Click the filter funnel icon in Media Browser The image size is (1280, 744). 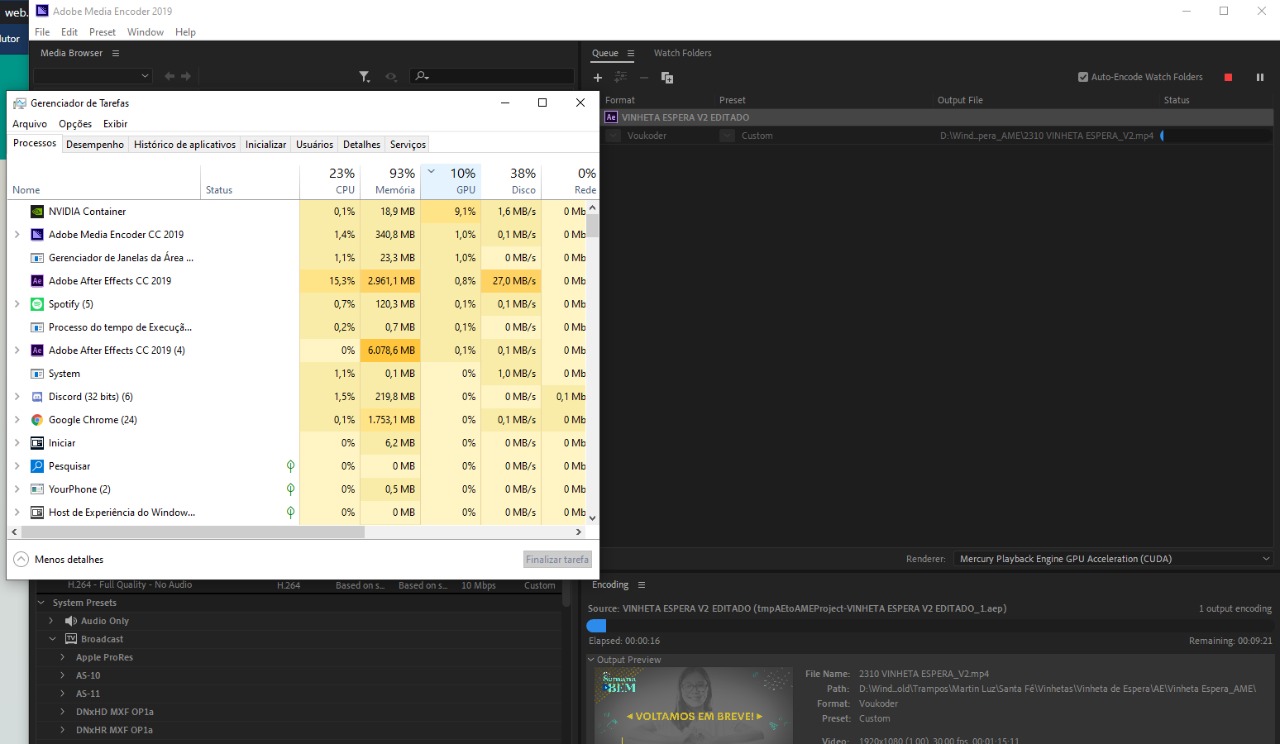click(x=364, y=76)
